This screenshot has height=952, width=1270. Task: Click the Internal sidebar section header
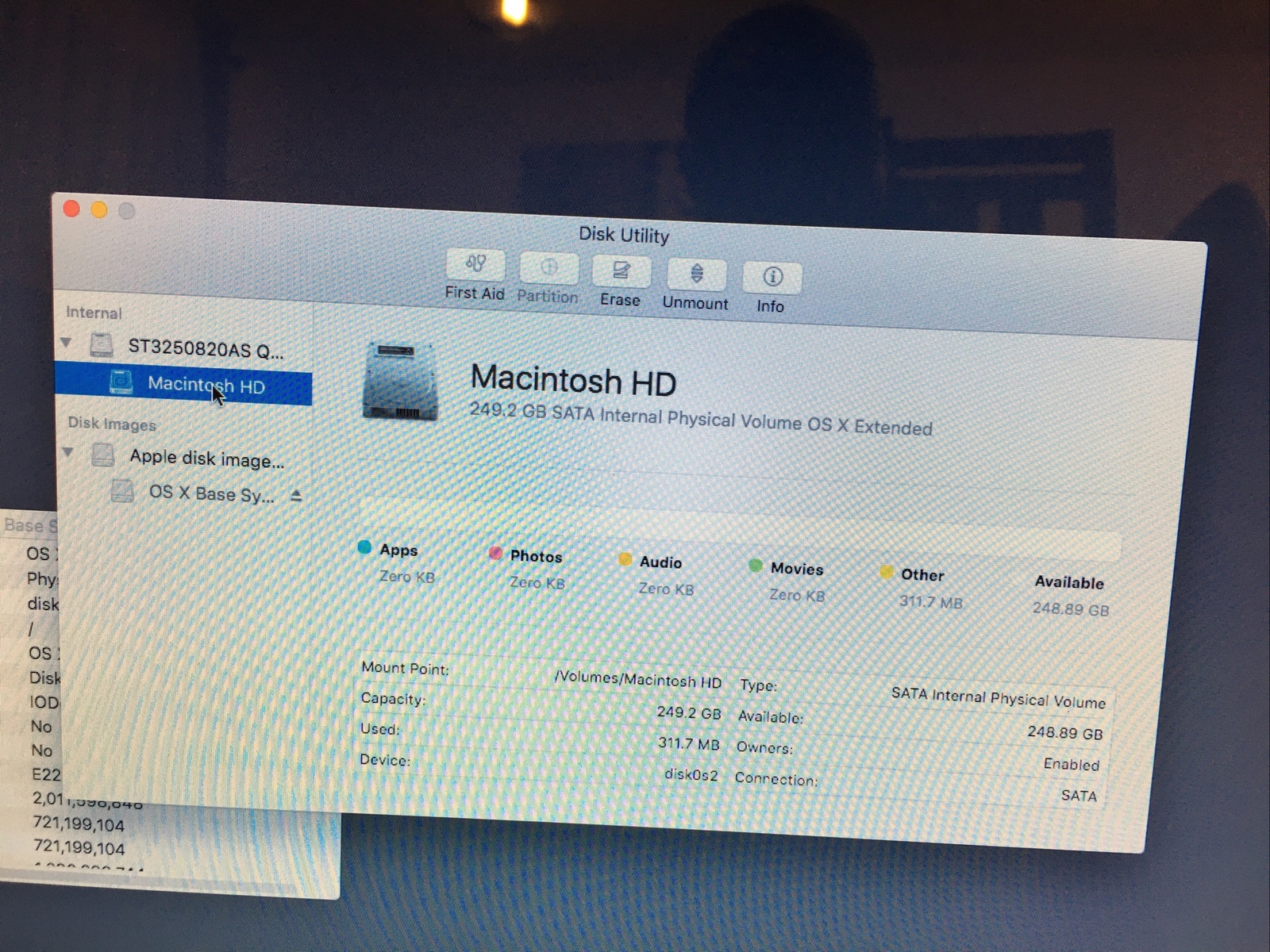tap(94, 313)
